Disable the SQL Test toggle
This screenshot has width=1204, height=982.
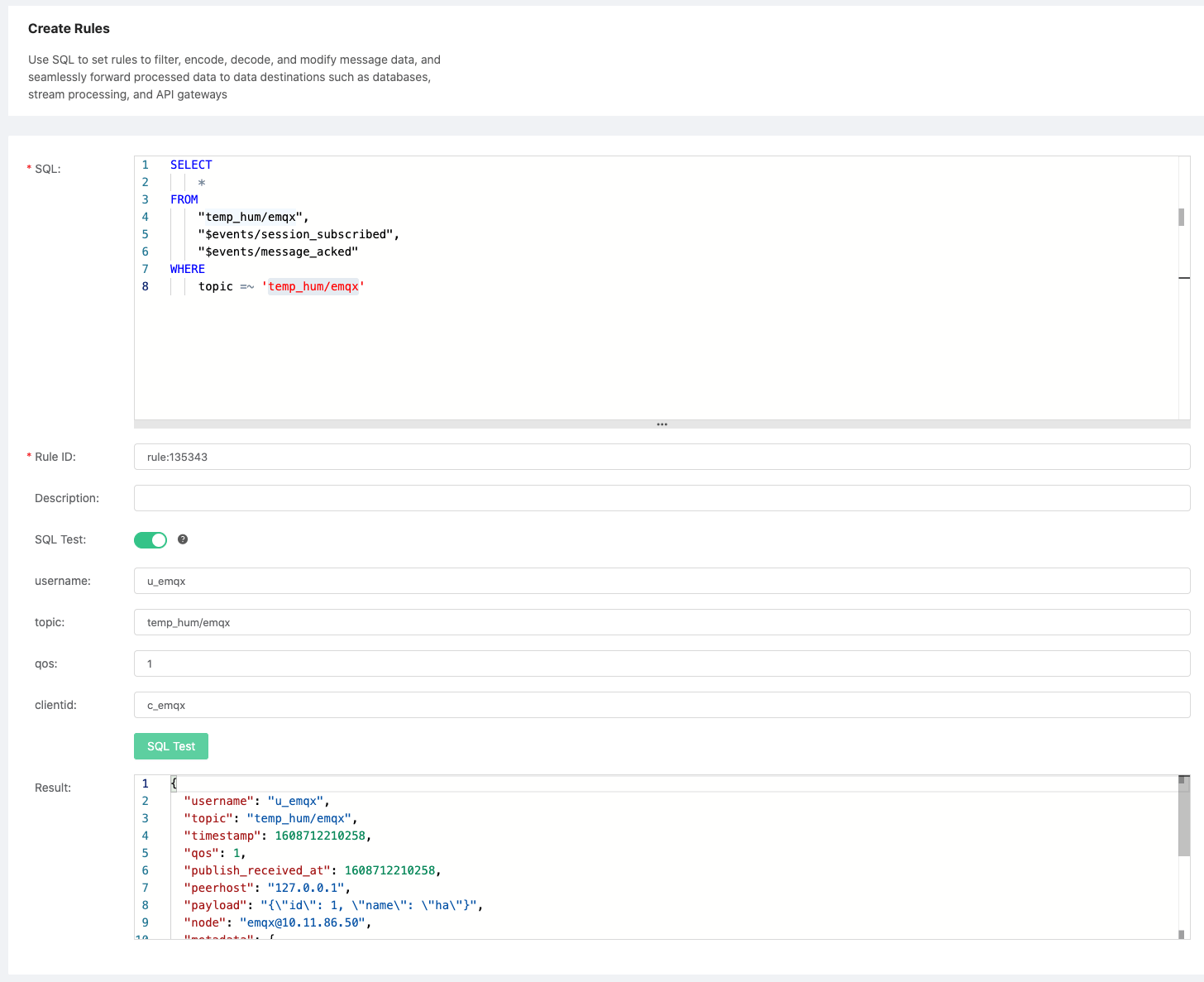click(x=150, y=539)
